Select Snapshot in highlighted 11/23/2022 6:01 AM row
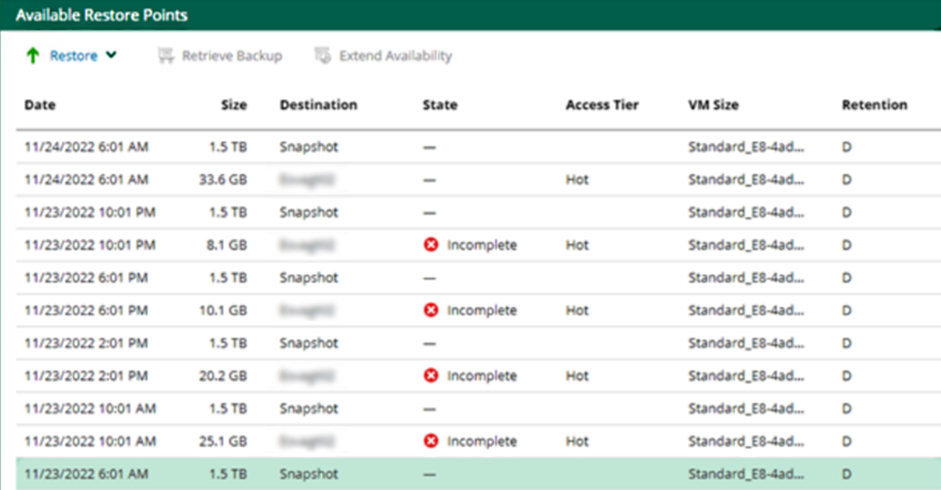941x490 pixels. pyautogui.click(x=308, y=474)
